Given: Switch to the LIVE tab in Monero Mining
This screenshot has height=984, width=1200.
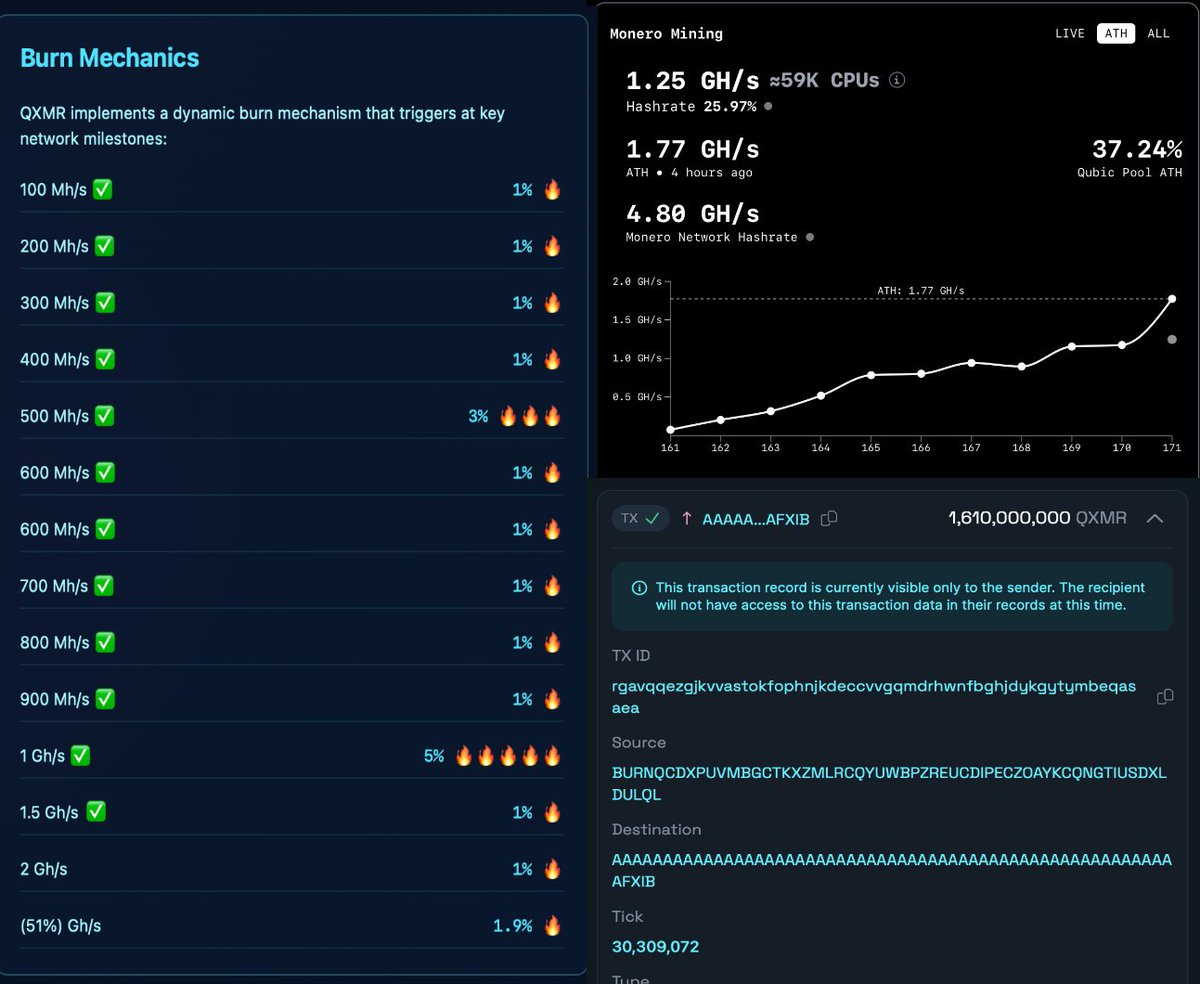Looking at the screenshot, I should [x=1069, y=33].
